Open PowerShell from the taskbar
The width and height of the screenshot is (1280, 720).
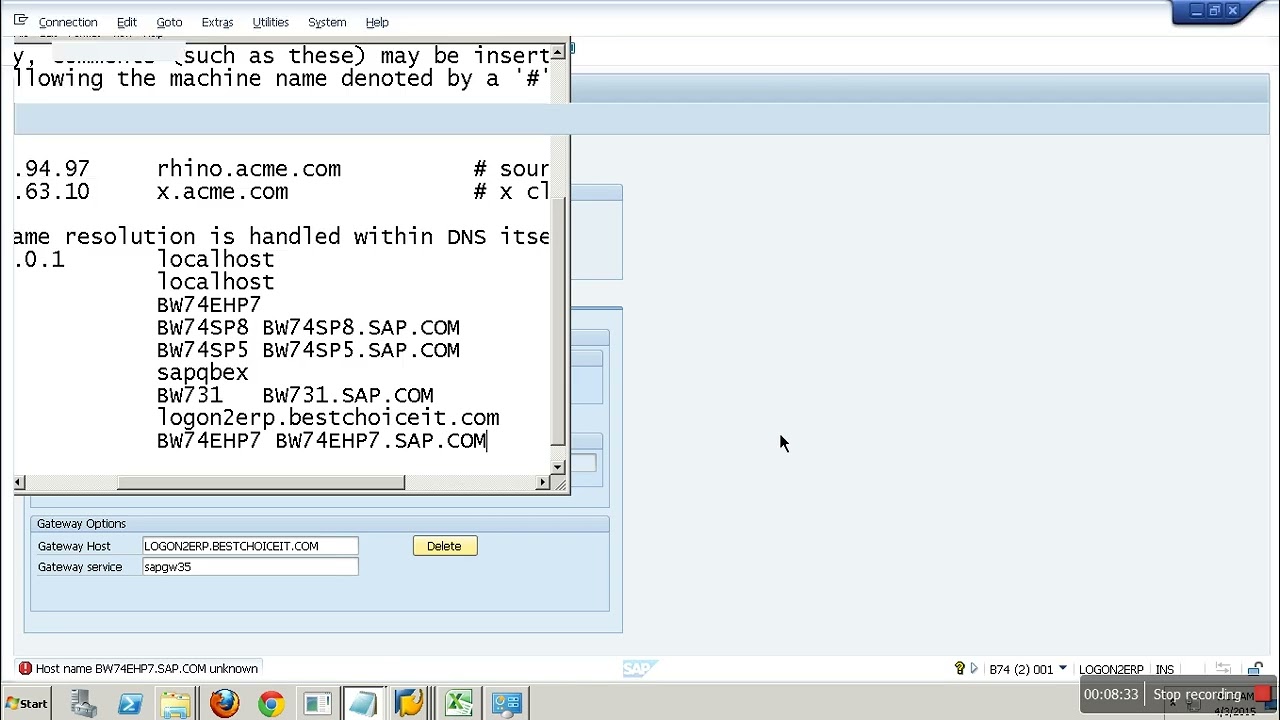(130, 704)
